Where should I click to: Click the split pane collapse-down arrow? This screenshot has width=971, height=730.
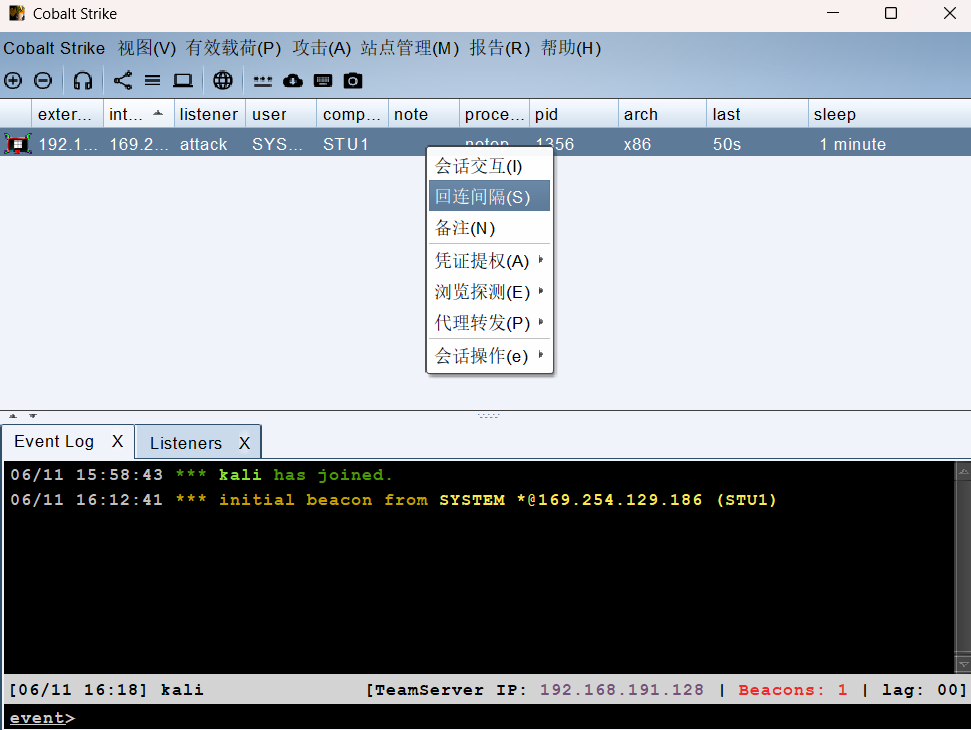(33, 416)
